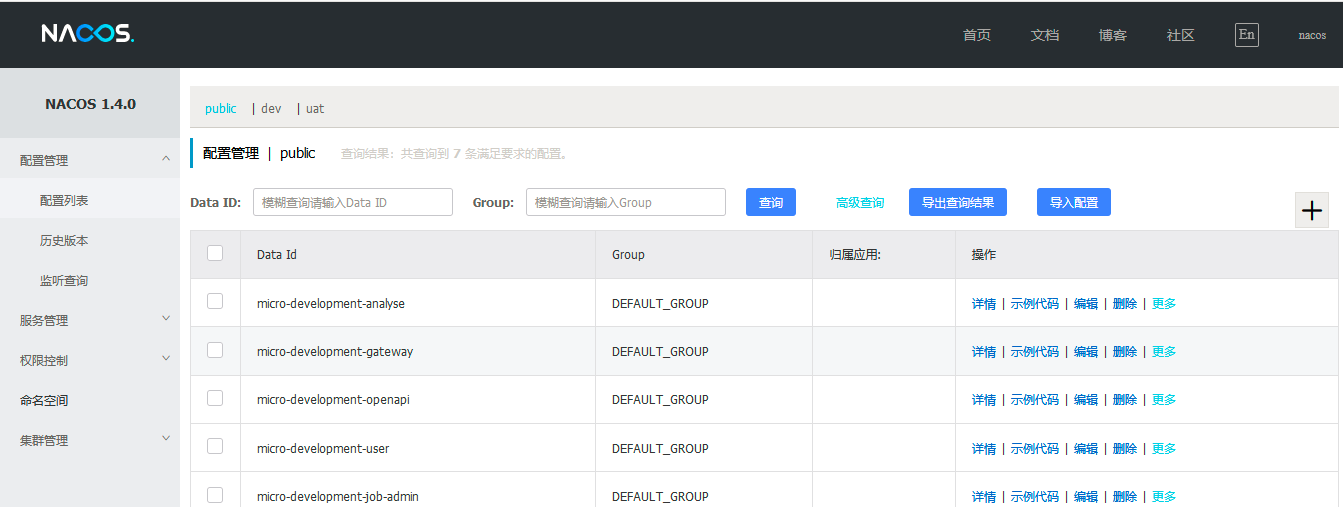Click 删除 for micro-development-user

coord(1125,448)
